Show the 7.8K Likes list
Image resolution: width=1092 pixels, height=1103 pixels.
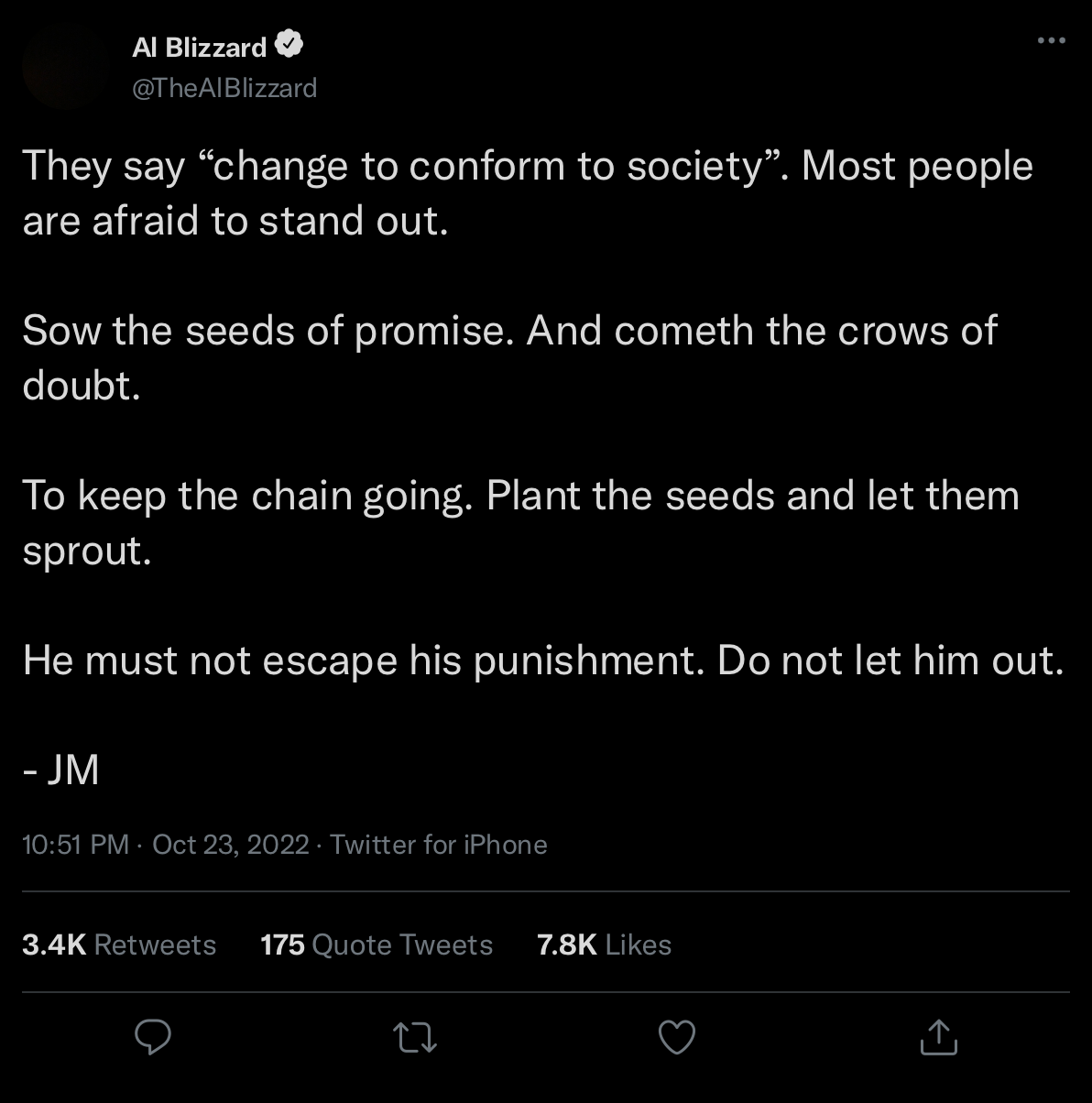click(604, 945)
